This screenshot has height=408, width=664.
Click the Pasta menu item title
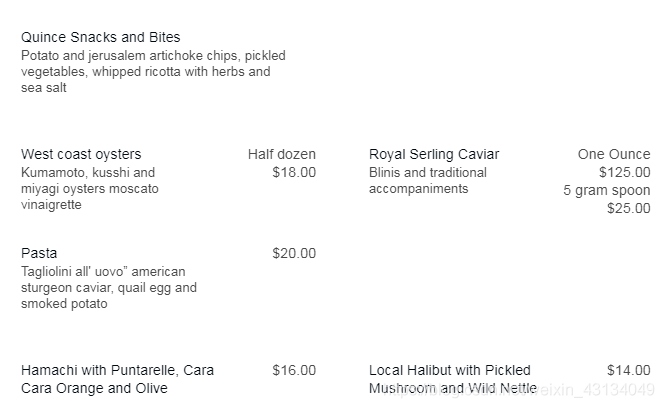pyautogui.click(x=39, y=253)
